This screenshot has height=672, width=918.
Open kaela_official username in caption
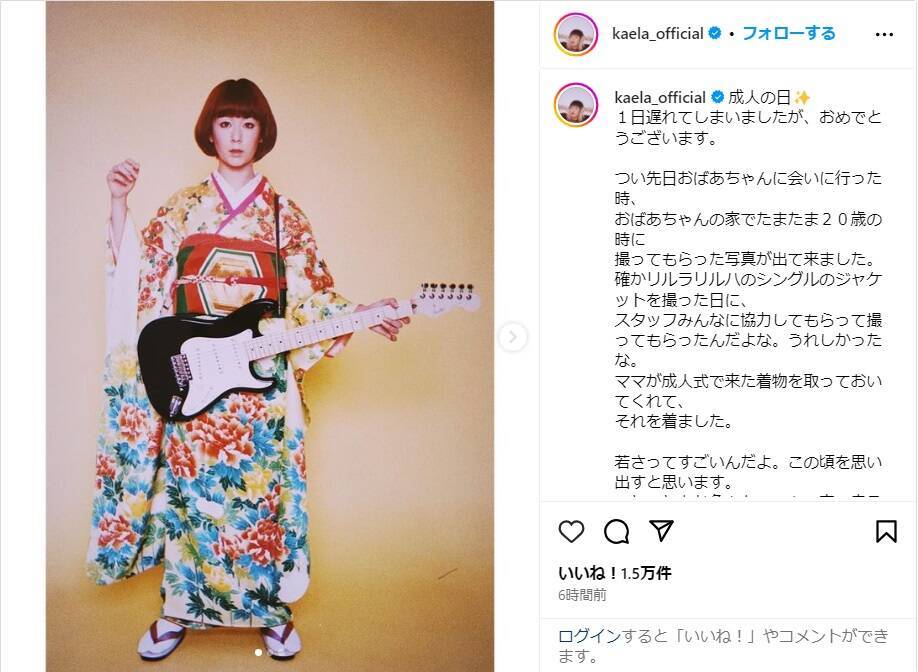660,97
